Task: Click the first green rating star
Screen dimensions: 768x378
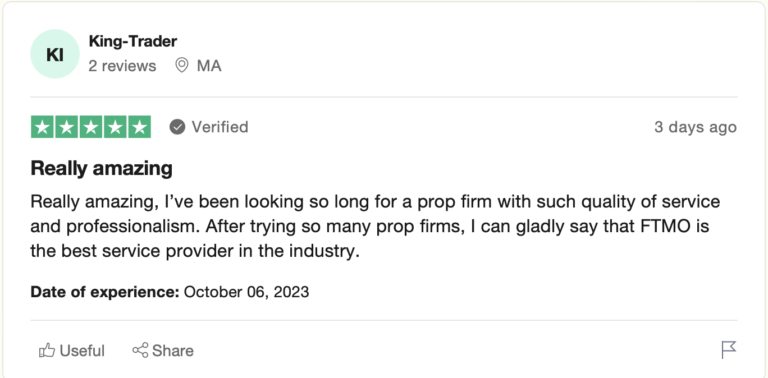Action: (43, 127)
